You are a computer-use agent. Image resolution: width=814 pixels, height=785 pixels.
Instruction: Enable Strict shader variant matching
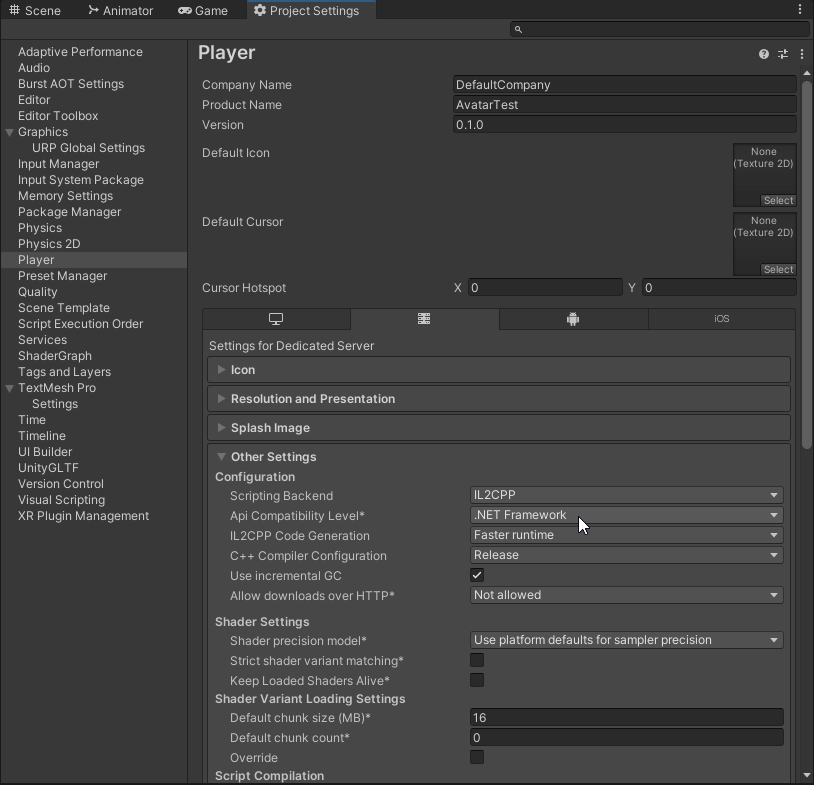coord(477,661)
